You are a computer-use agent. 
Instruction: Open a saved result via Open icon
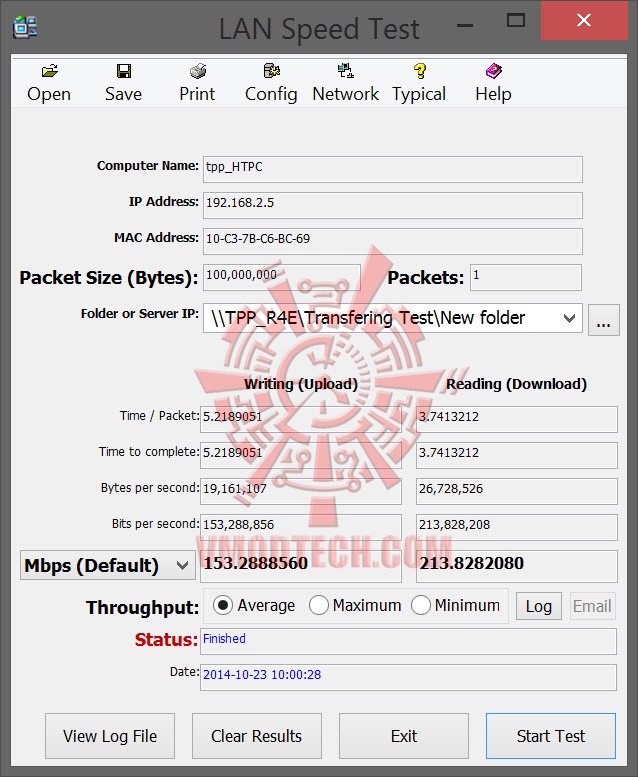point(49,71)
